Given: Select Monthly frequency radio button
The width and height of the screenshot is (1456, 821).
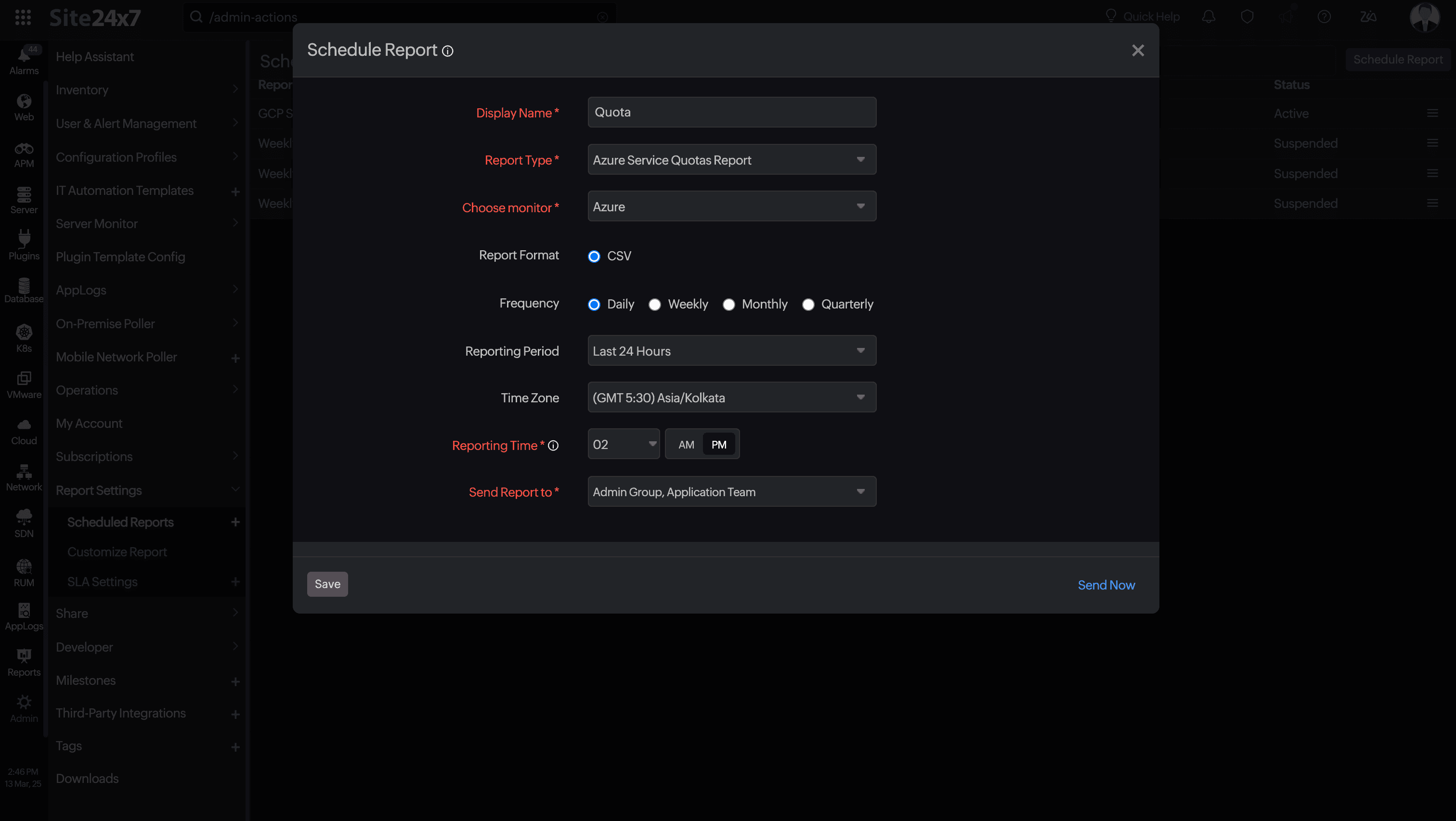Looking at the screenshot, I should 728,305.
